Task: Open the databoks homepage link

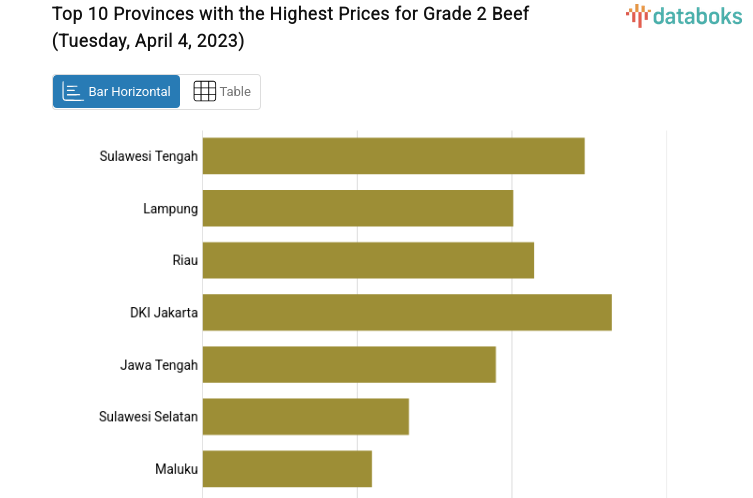Action: [686, 15]
